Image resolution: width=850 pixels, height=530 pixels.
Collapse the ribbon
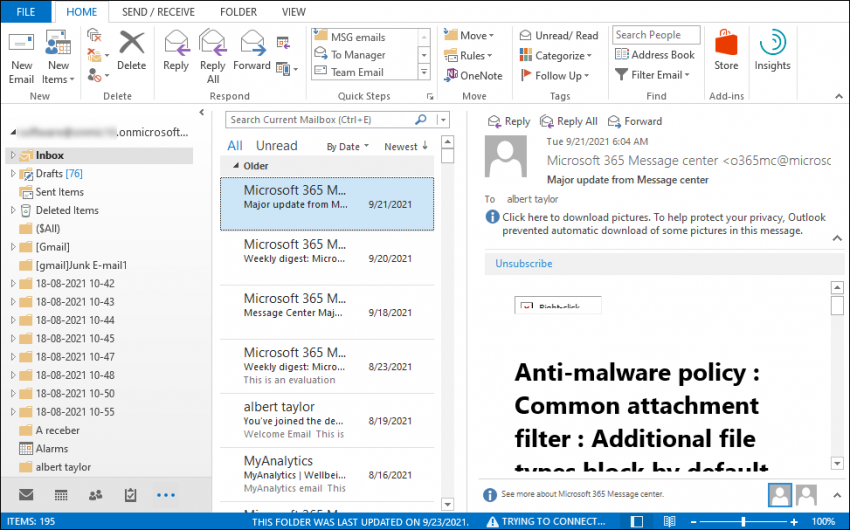coord(839,96)
